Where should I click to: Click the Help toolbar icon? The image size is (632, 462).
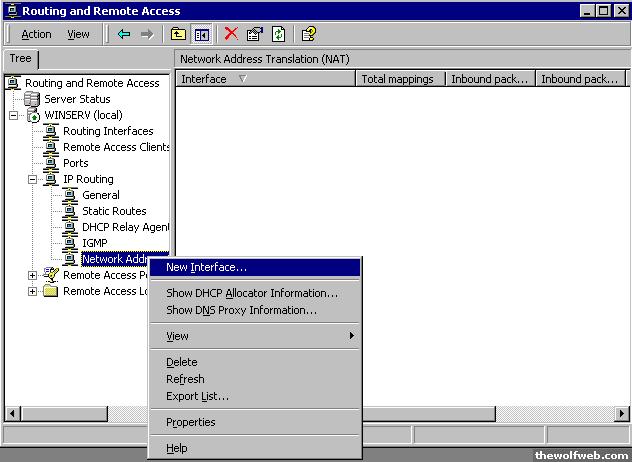point(308,34)
